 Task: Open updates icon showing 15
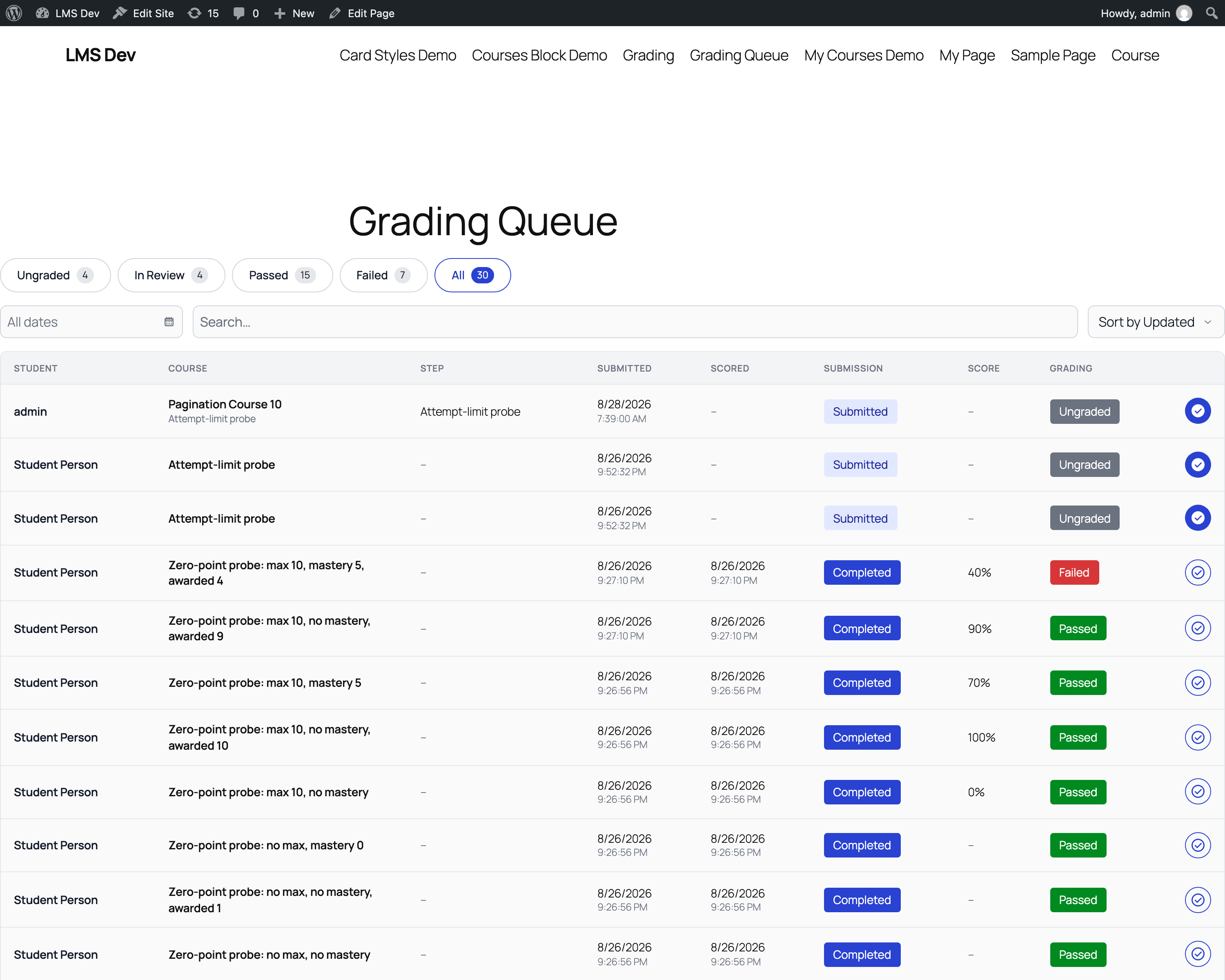(203, 13)
